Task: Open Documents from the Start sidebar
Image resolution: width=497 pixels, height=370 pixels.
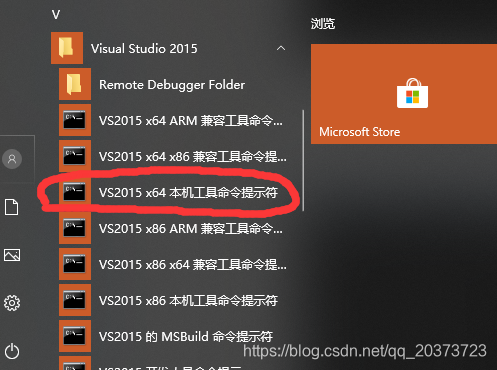Action: (x=12, y=207)
